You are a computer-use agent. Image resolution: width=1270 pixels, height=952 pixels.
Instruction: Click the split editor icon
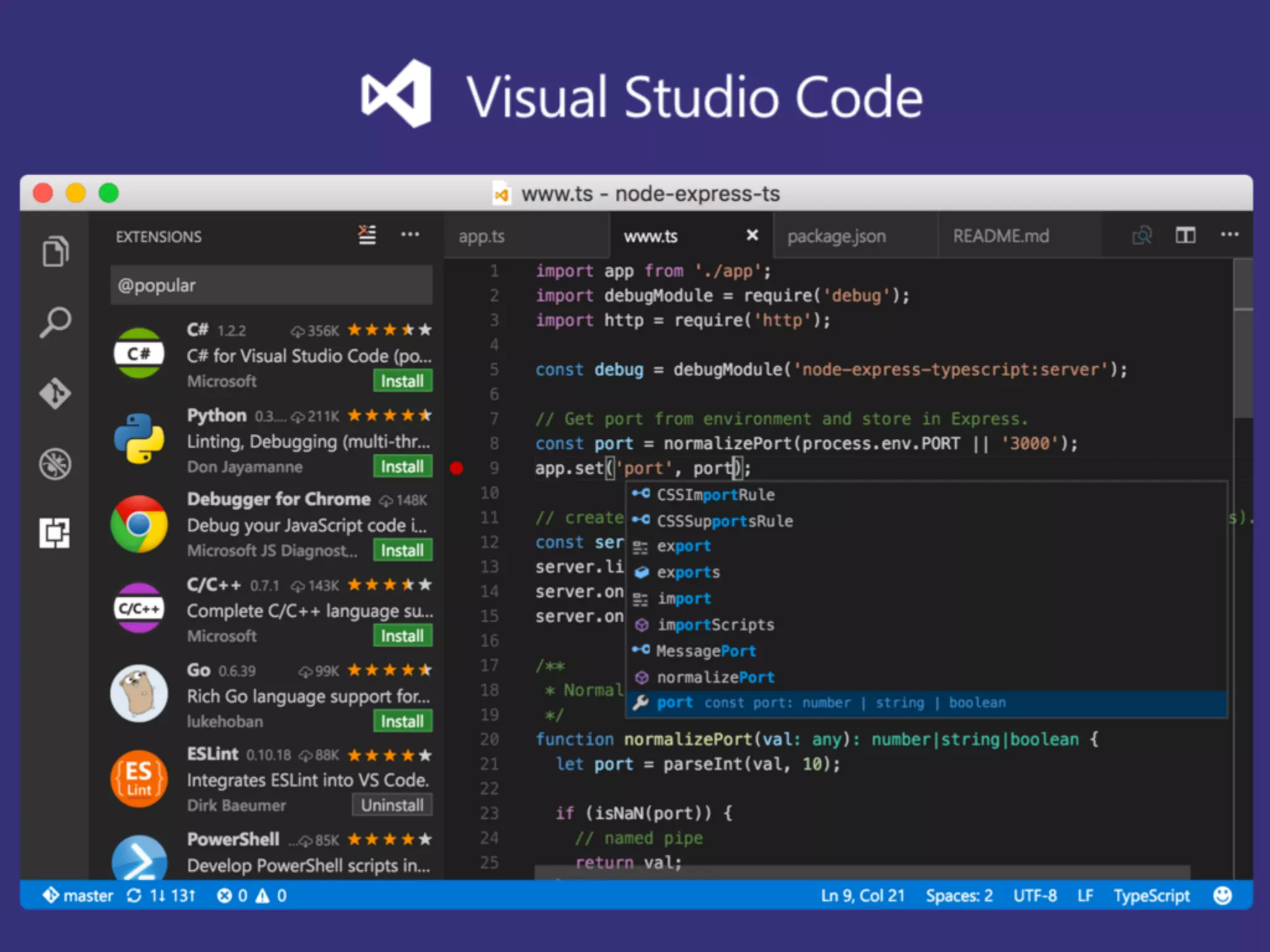coord(1185,235)
